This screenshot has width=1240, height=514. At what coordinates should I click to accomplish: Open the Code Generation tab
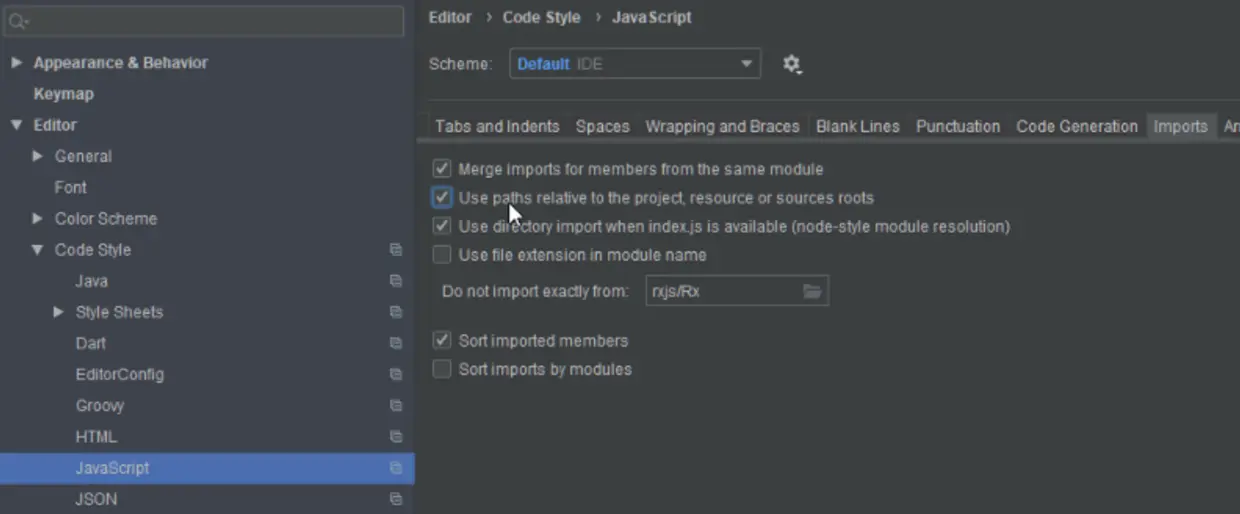coord(1077,126)
